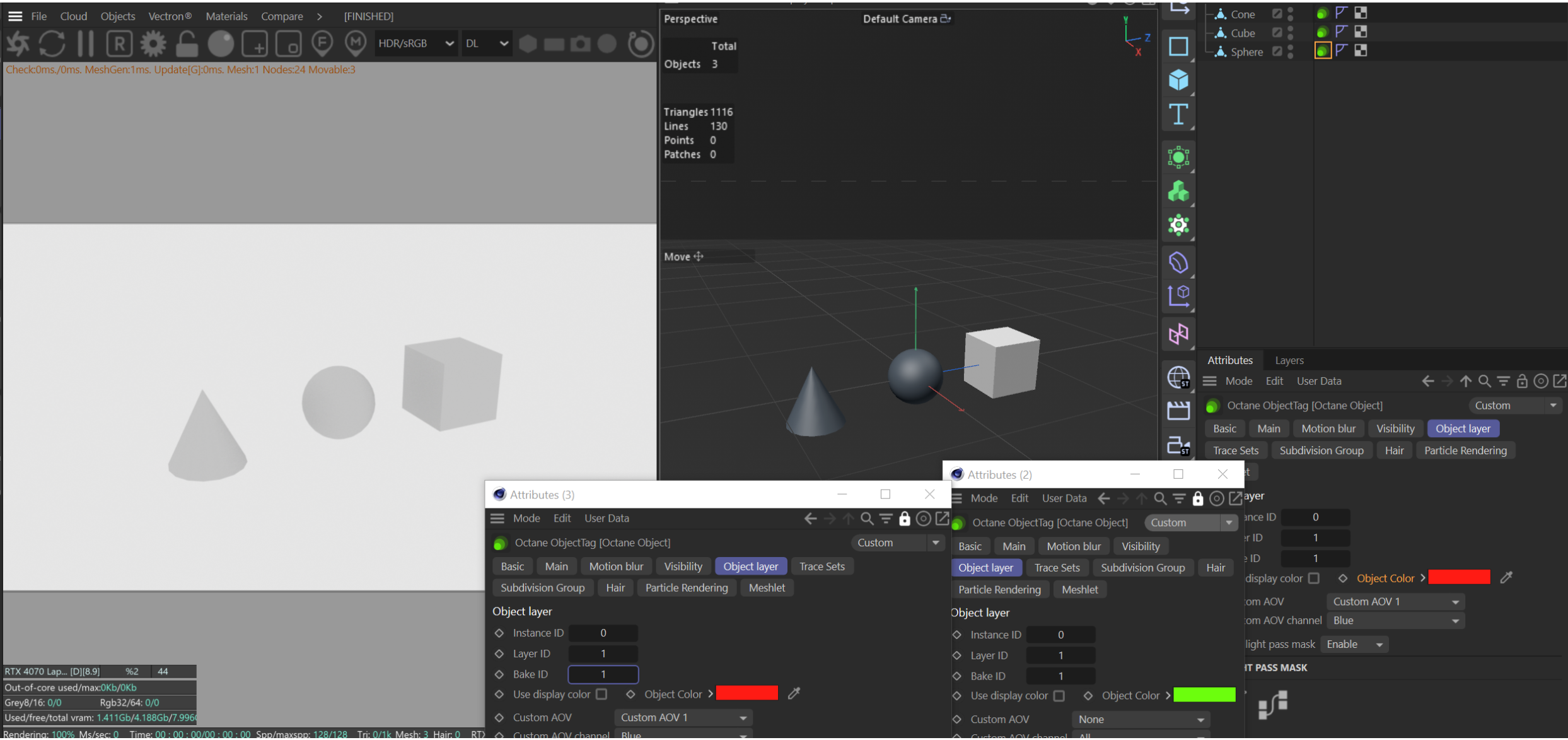Viewport: 1568px width, 740px height.
Task: Check Use display color in Attributes (3)
Action: click(x=602, y=695)
